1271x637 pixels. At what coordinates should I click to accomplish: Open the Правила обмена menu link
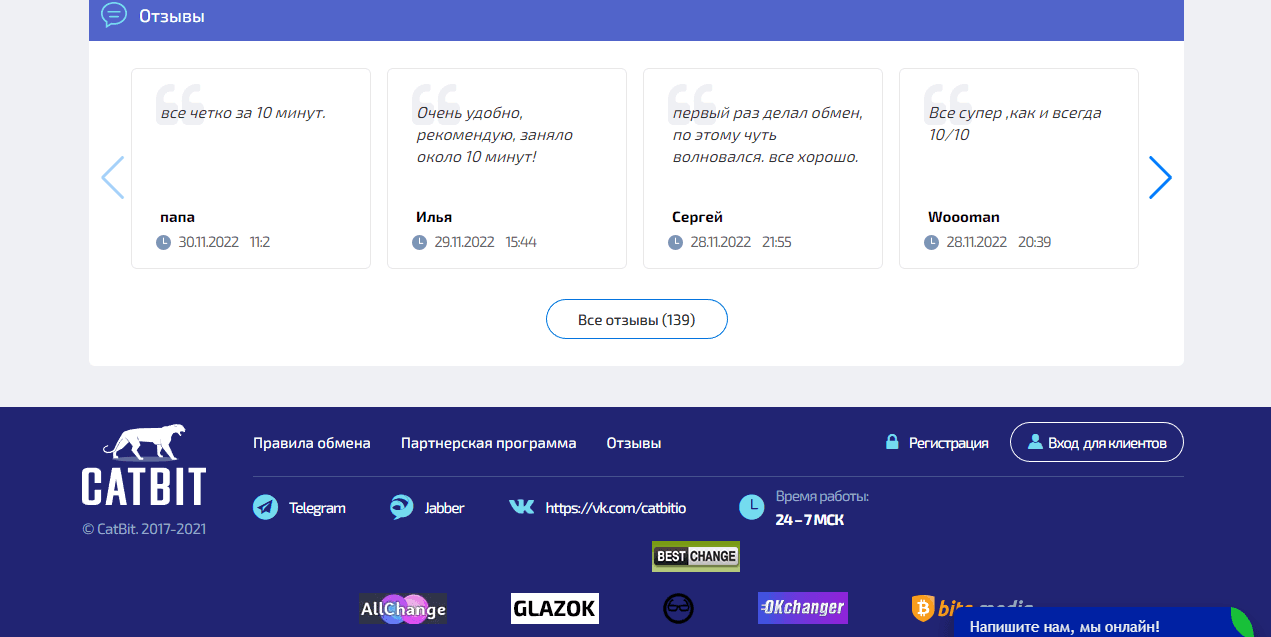pos(311,442)
